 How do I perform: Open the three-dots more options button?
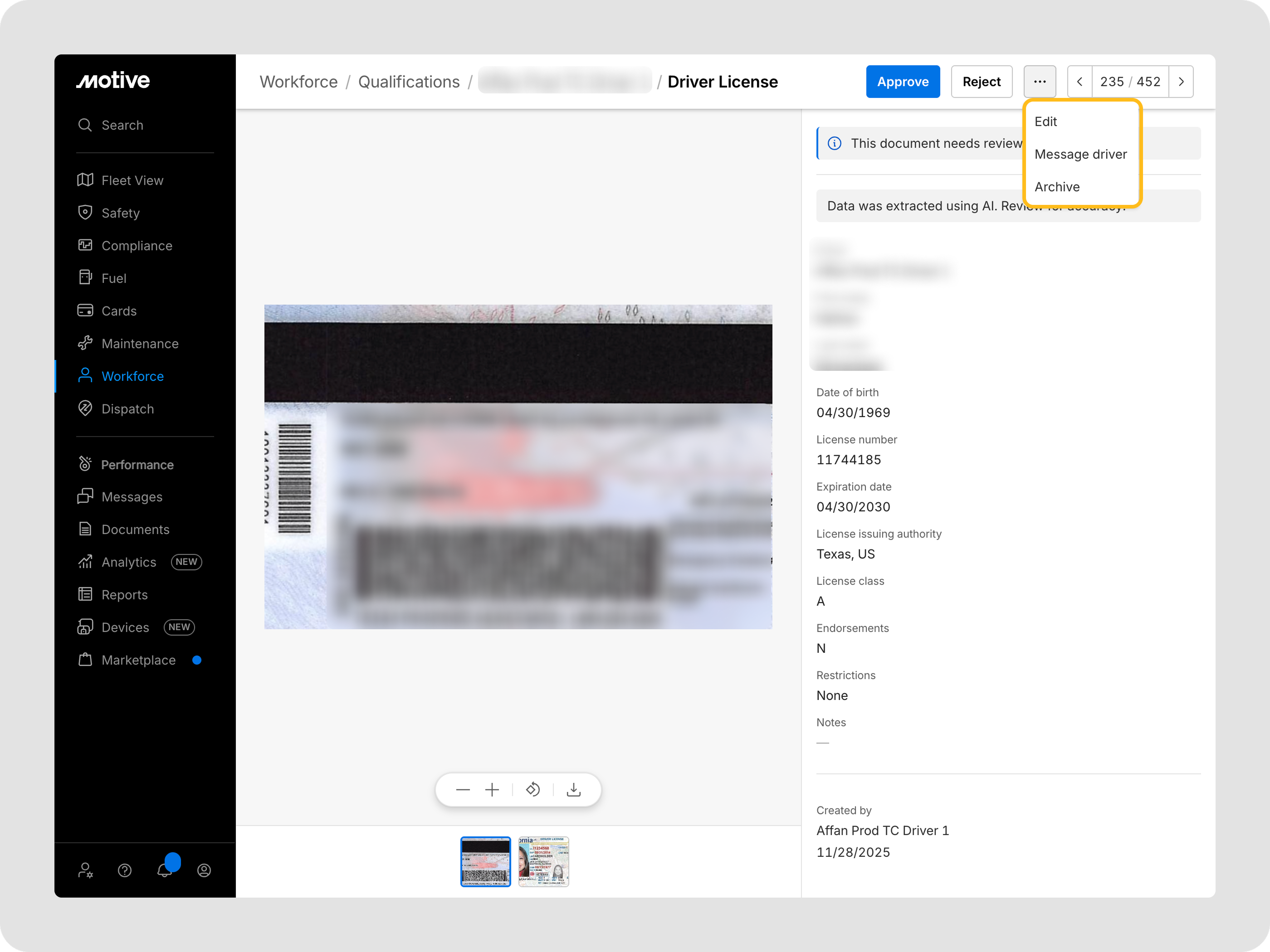1039,82
